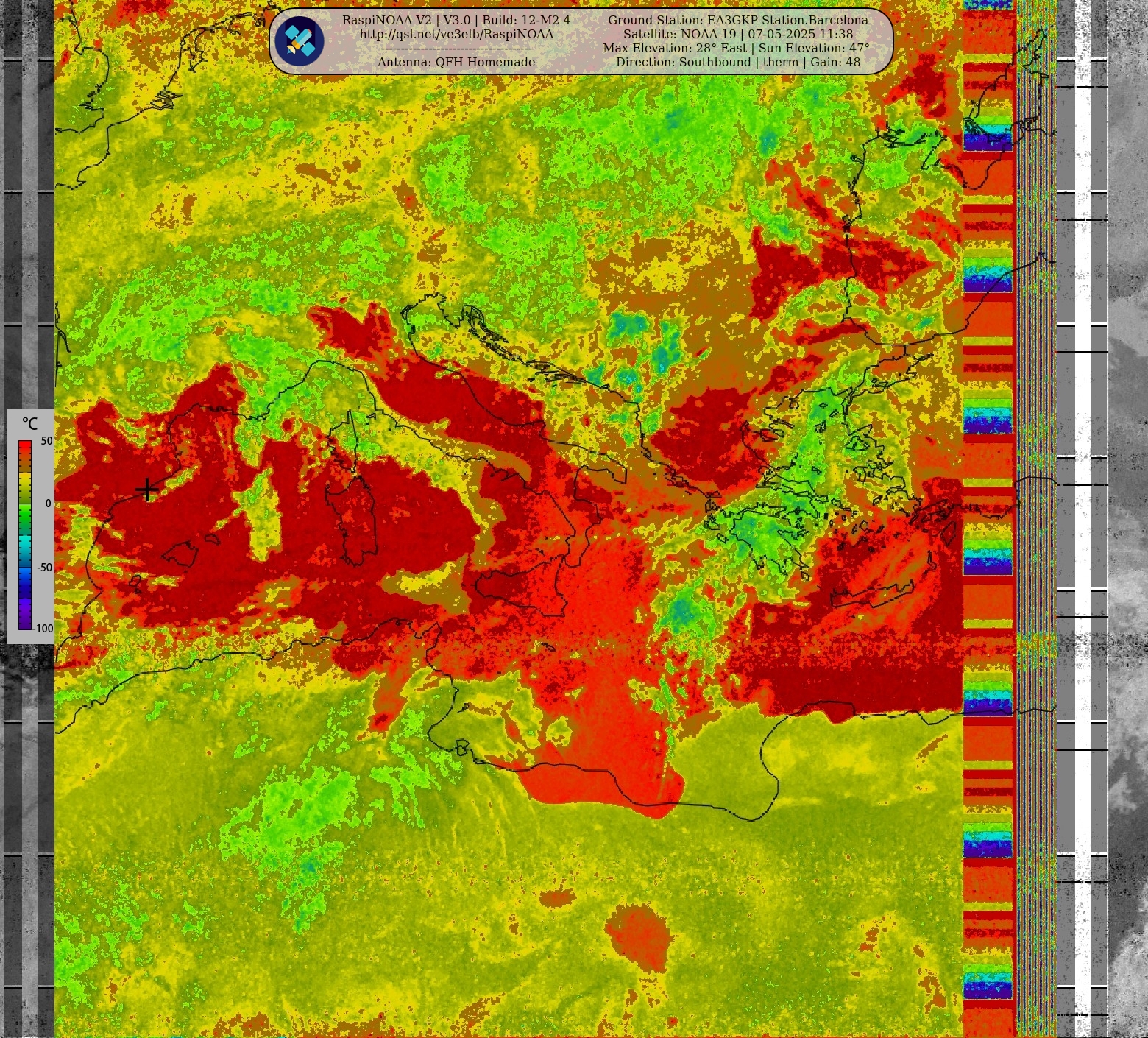Open the qsl.net RaspiNOAA URL
This screenshot has width=1148, height=1038.
[x=456, y=34]
